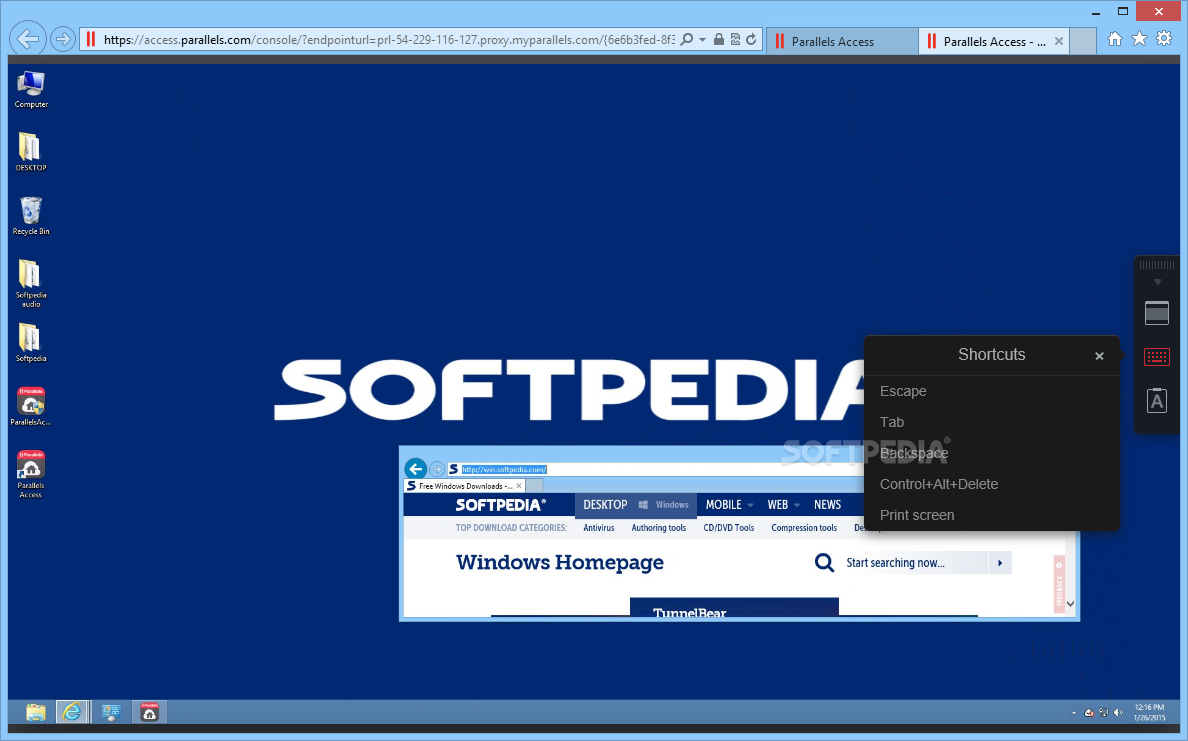Open the browser Home page icon
The image size is (1188, 741).
point(1115,39)
